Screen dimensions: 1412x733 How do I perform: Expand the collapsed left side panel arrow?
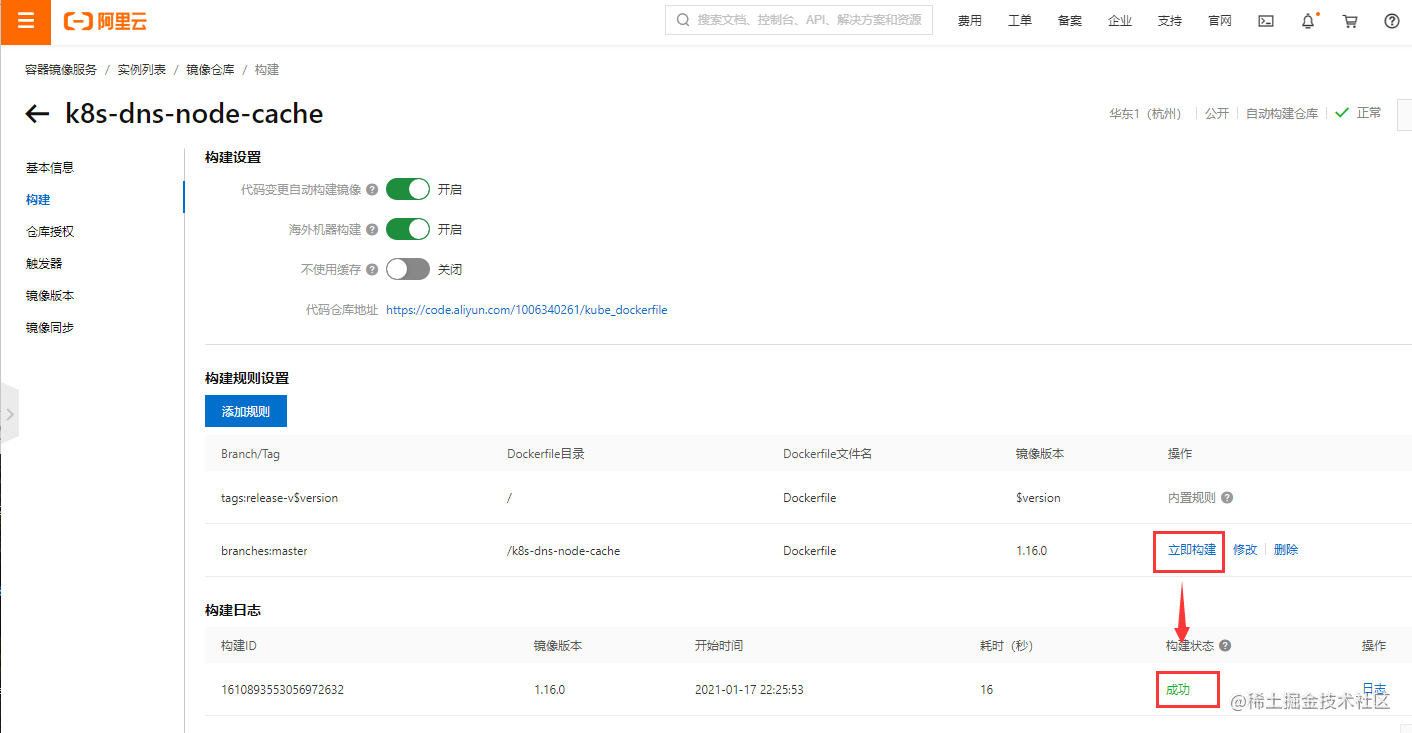(9, 413)
